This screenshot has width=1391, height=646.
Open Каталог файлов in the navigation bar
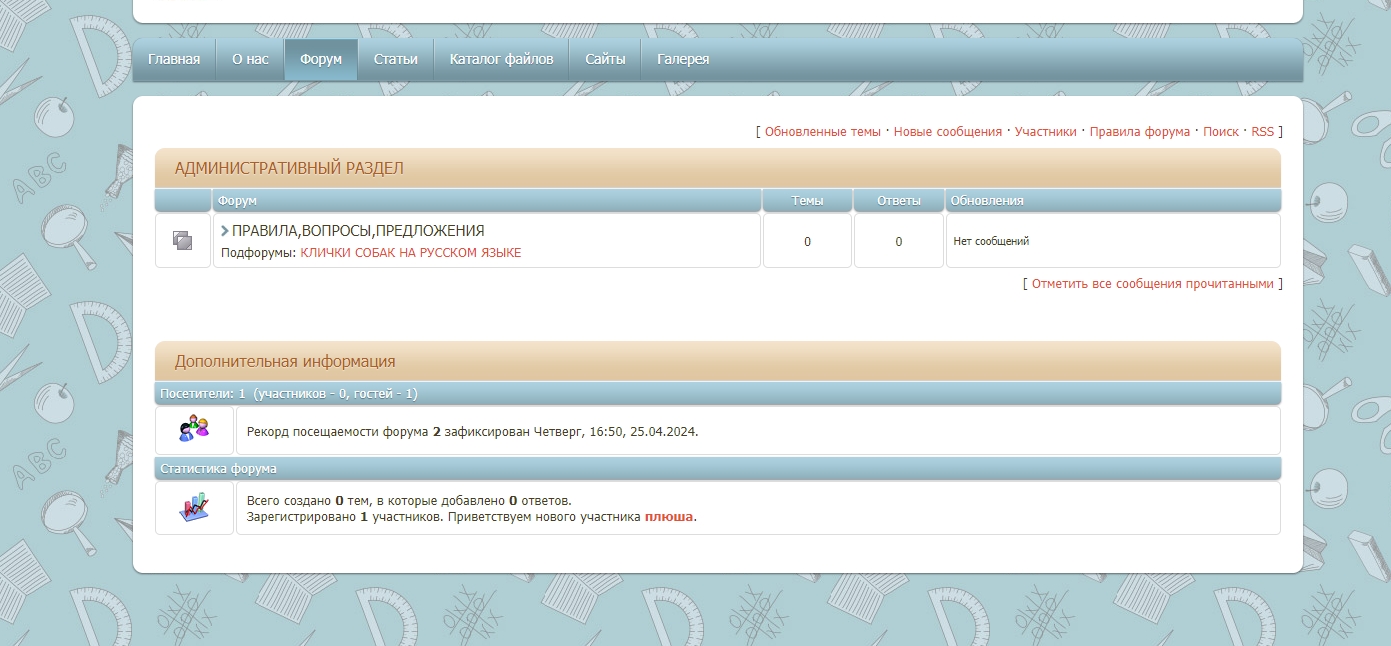pos(501,59)
